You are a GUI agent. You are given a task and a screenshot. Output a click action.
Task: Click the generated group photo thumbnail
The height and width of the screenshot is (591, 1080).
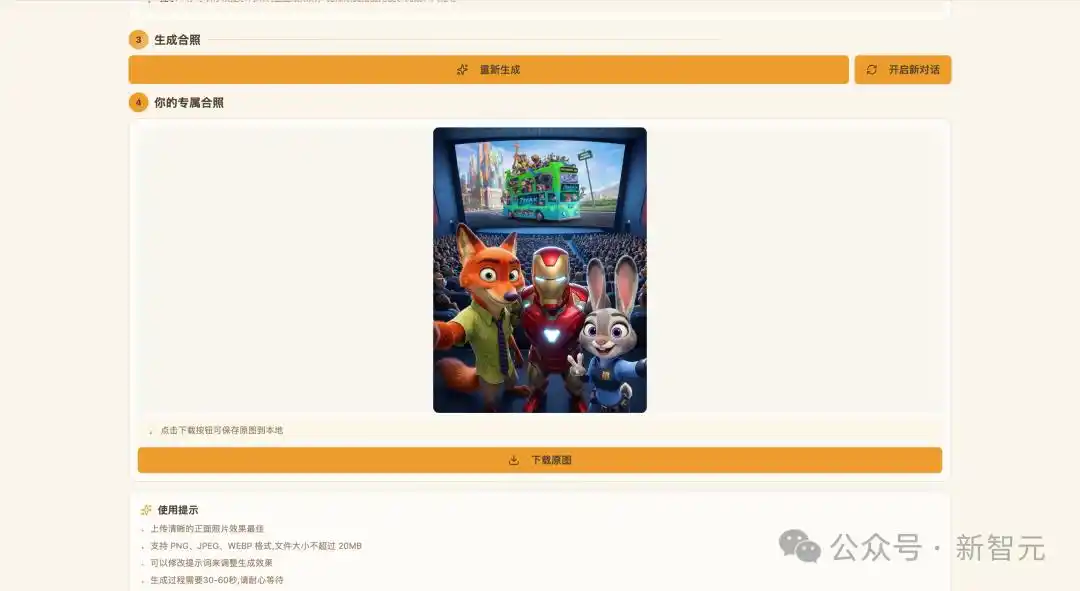click(538, 269)
